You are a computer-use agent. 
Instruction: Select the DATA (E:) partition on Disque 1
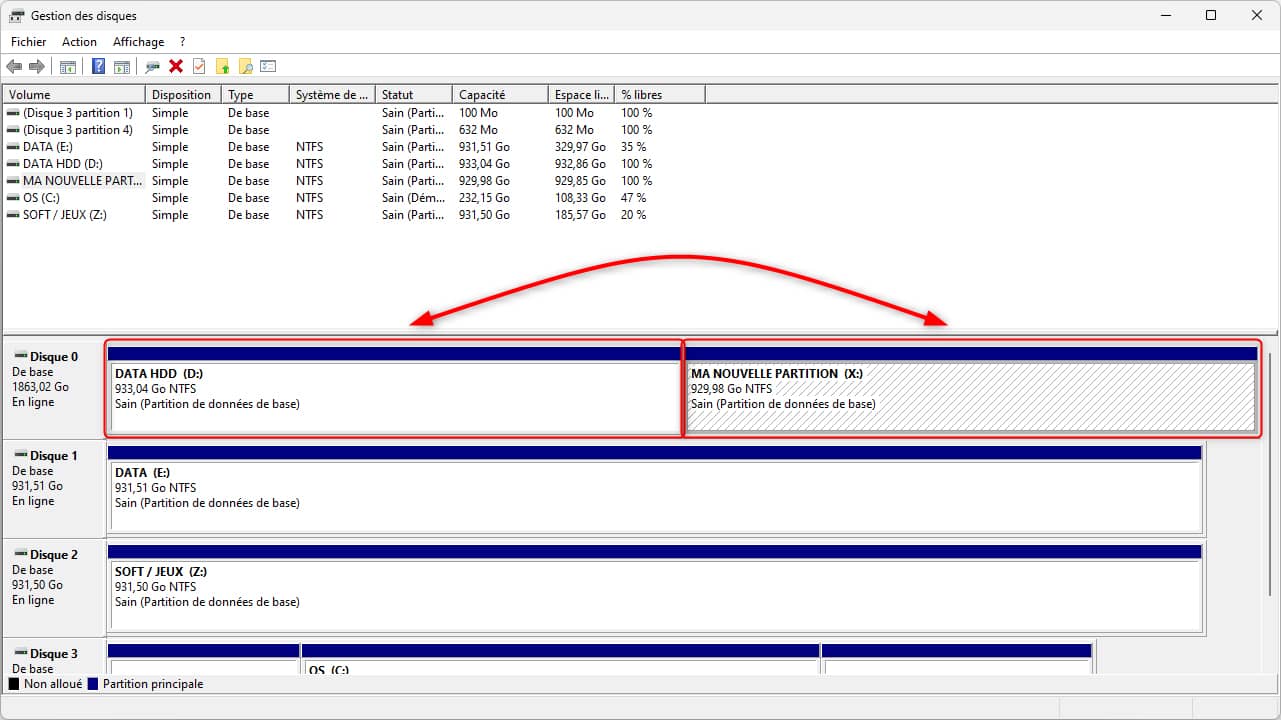click(655, 488)
